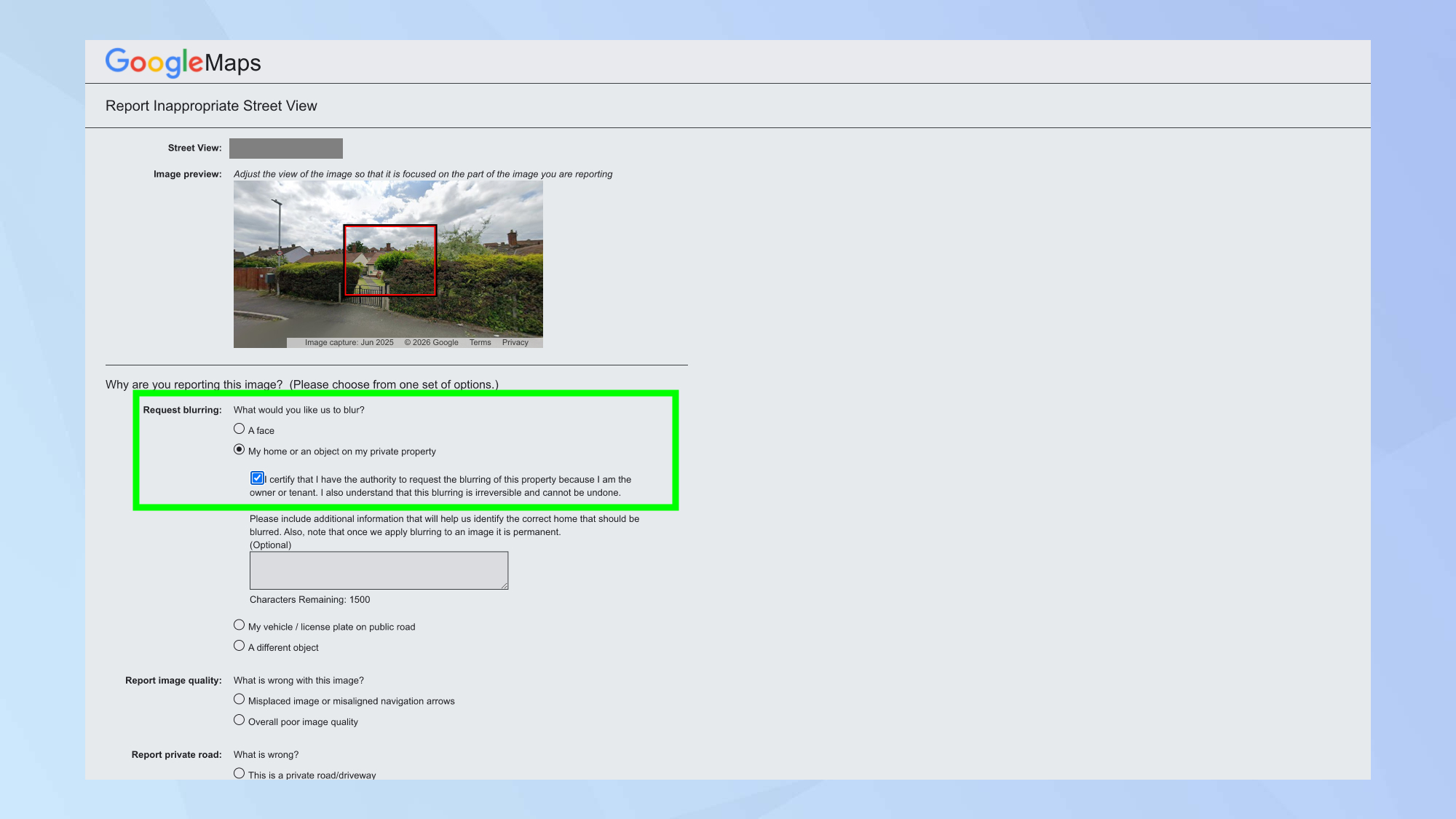Click the Maps text beside logo
Image resolution: width=1456 pixels, height=819 pixels.
point(232,63)
